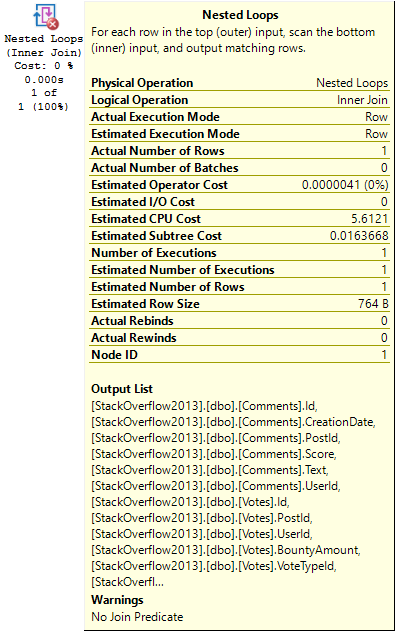Click the Estimated Number of Rows row
Screen dimensions: 395x631
pyautogui.click(x=239, y=287)
